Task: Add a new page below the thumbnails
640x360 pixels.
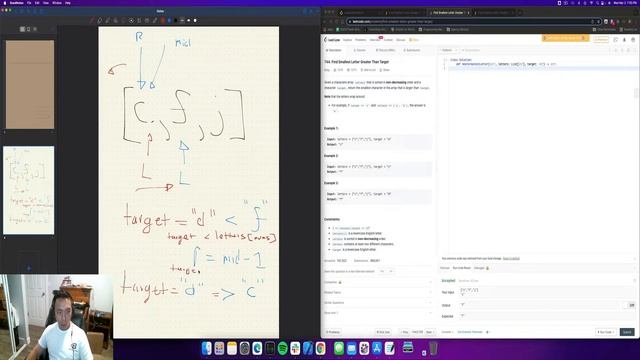Action: pos(29,268)
